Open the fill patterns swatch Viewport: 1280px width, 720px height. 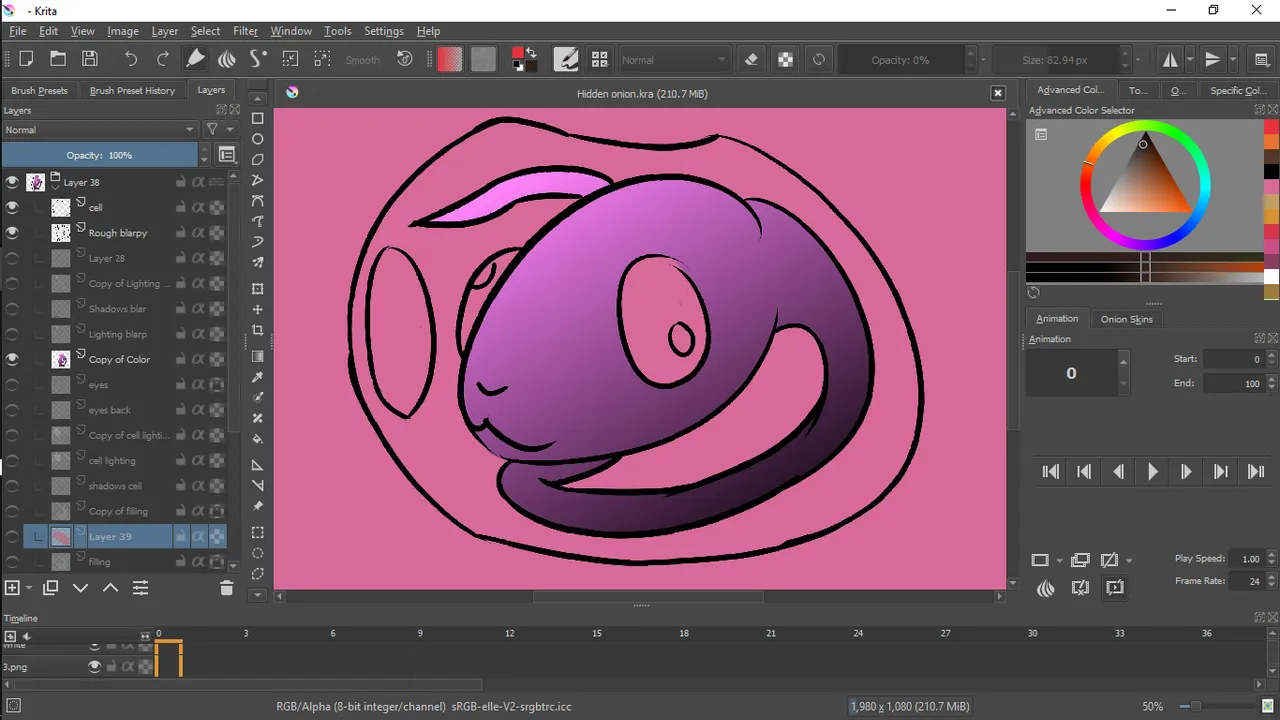(483, 59)
